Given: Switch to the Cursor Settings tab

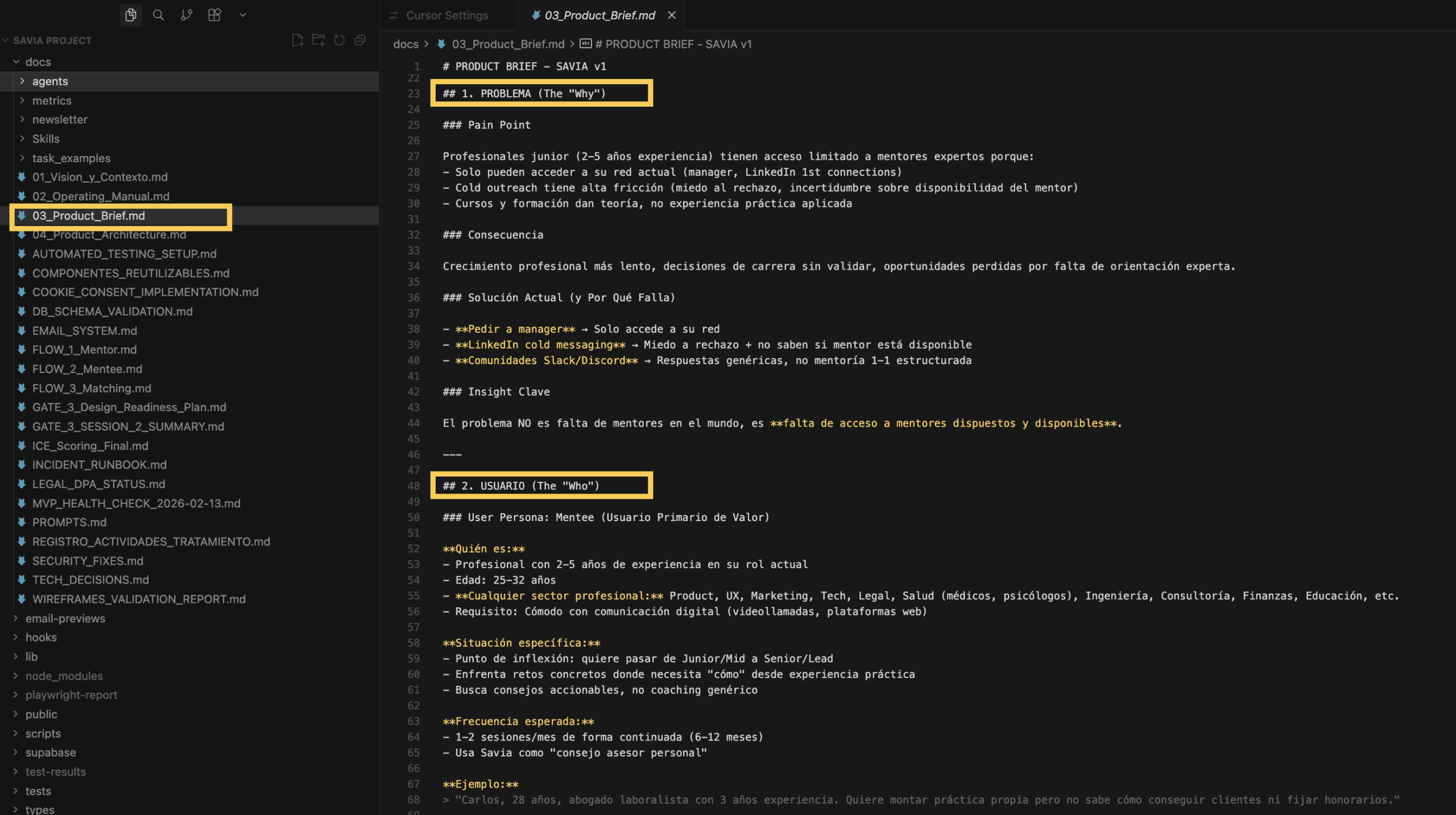Looking at the screenshot, I should [x=446, y=15].
